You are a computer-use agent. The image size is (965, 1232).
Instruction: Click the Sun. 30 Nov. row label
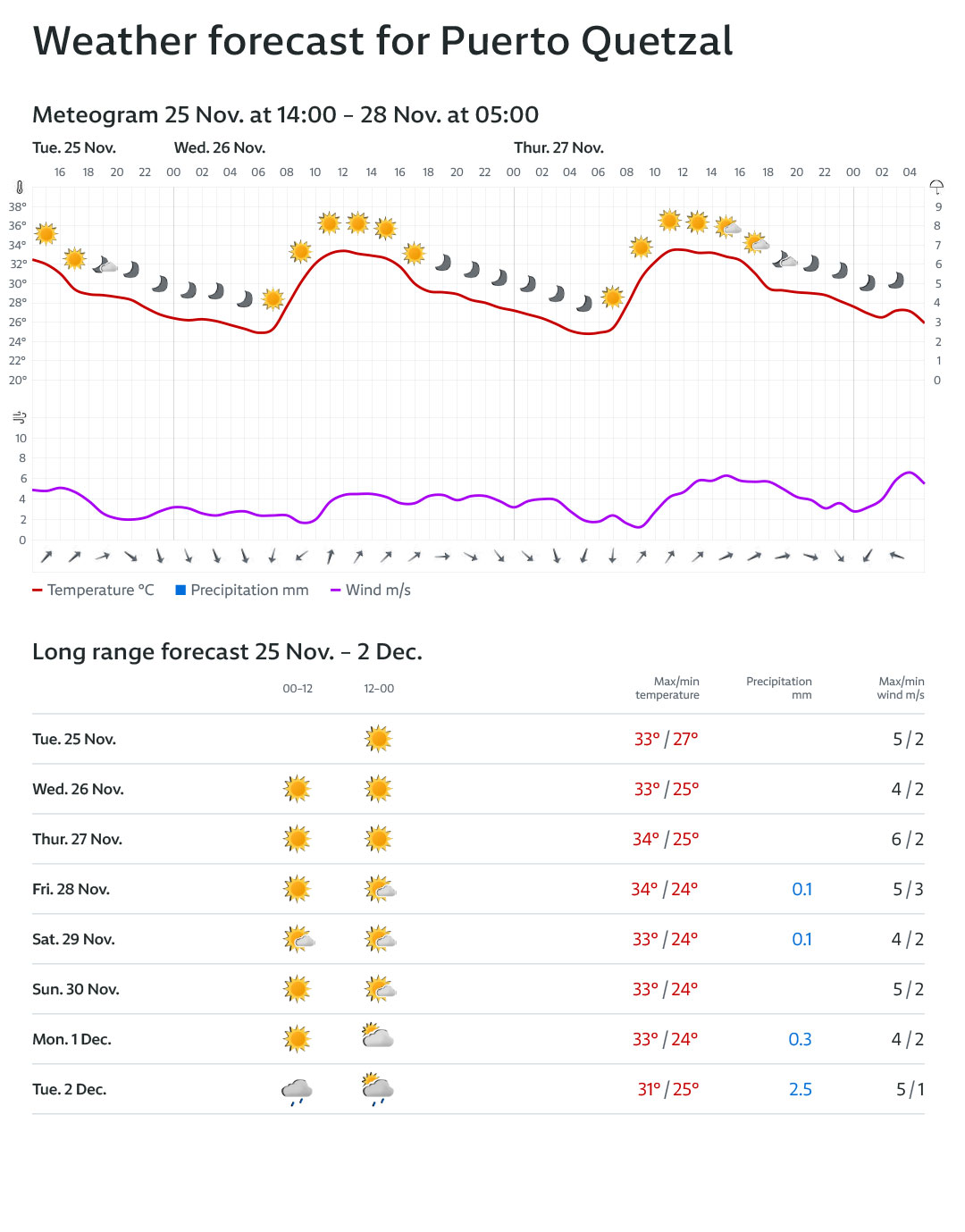tap(76, 989)
